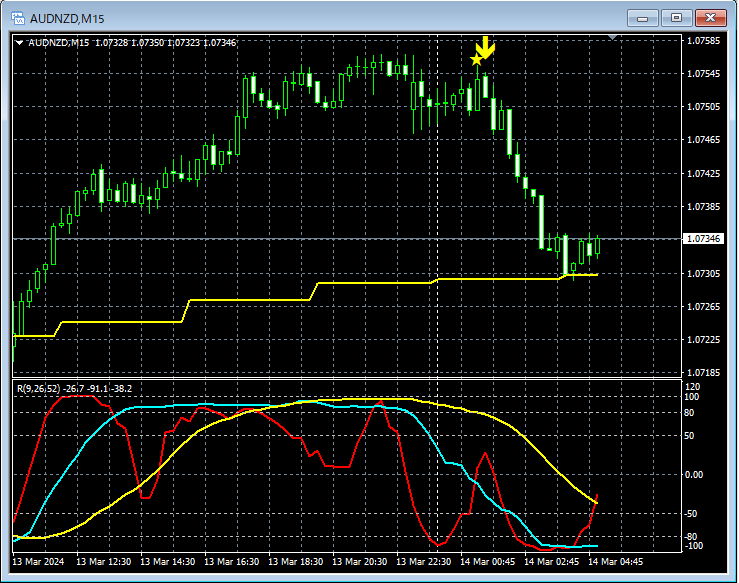Click time axis label 13 Mar 2024
Image resolution: width=739 pixels, height=583 pixels.
(38, 562)
